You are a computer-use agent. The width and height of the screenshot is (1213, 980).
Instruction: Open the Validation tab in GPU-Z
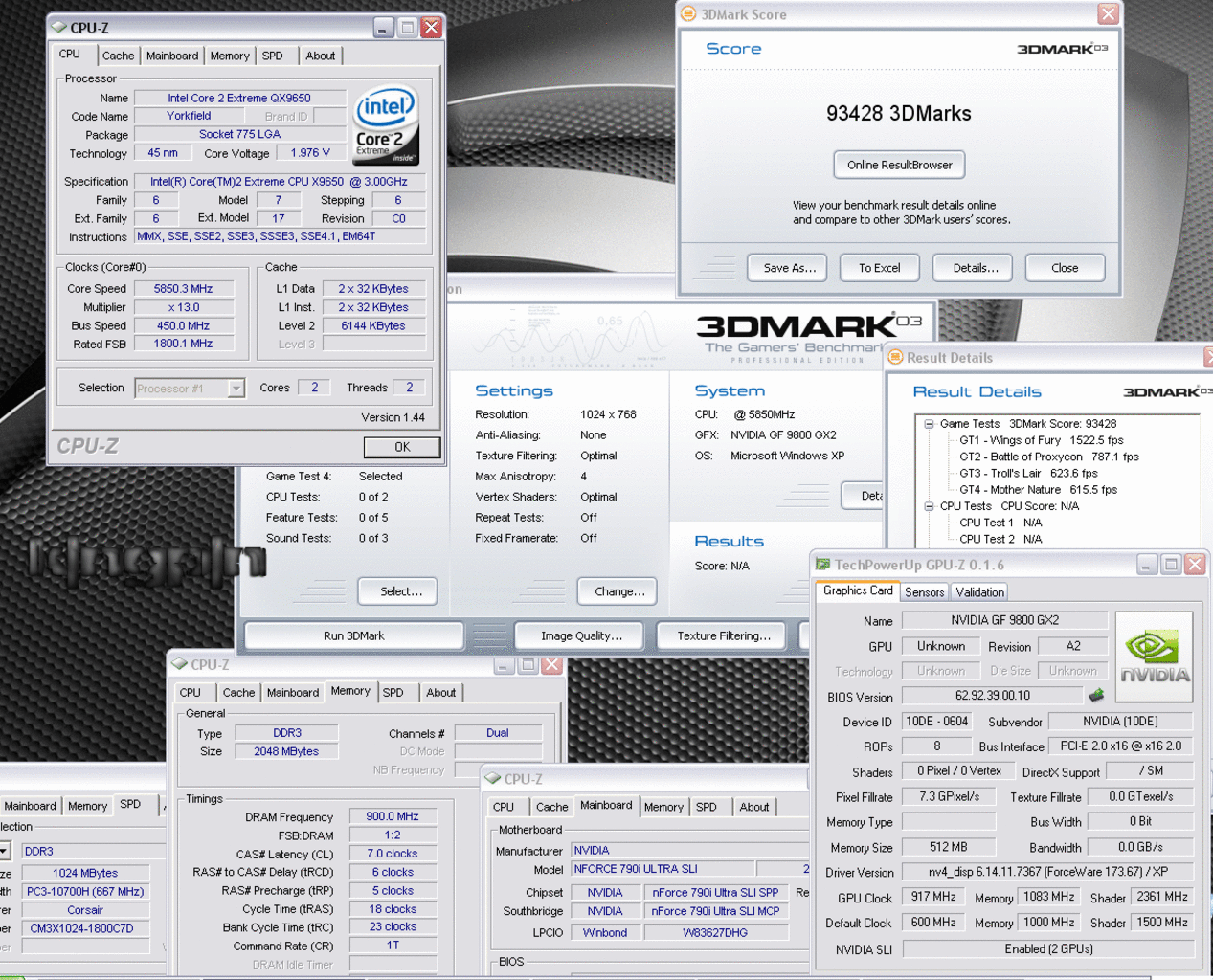click(980, 592)
